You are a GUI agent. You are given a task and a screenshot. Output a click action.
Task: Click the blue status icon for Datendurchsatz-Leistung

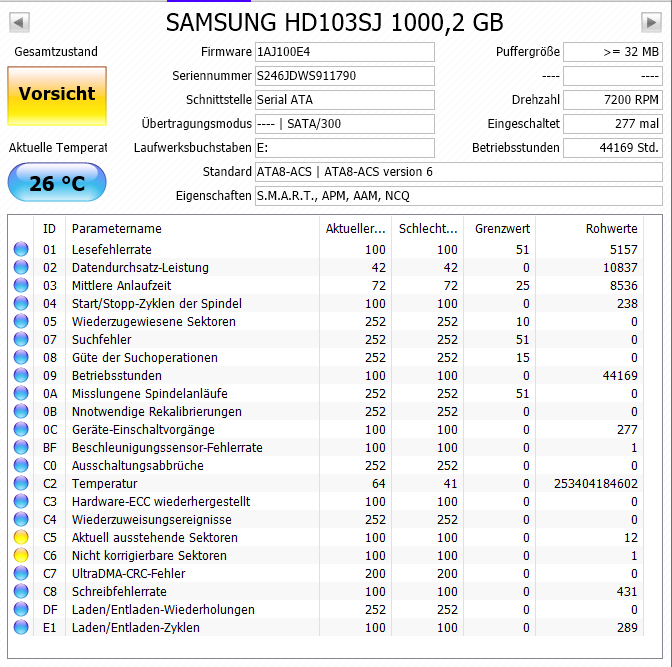pos(21,267)
